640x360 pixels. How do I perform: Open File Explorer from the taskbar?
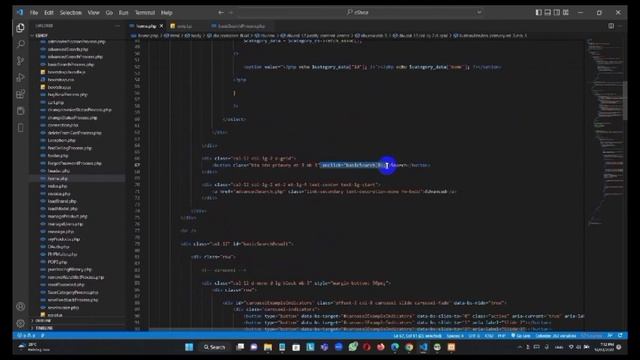click(x=268, y=347)
